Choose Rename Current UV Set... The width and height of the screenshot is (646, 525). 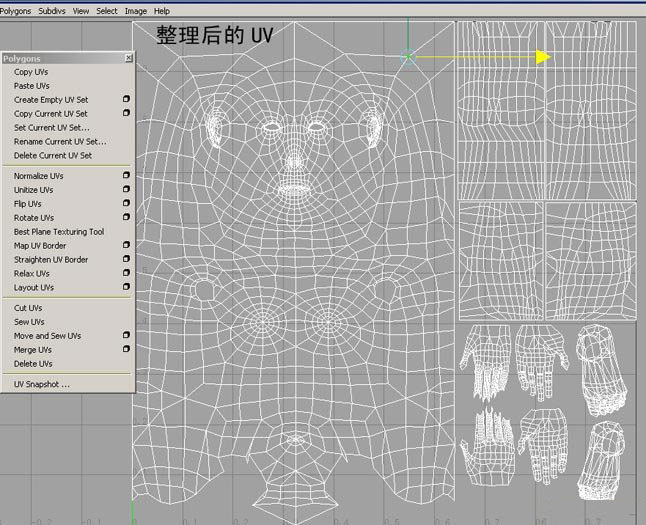[60, 142]
